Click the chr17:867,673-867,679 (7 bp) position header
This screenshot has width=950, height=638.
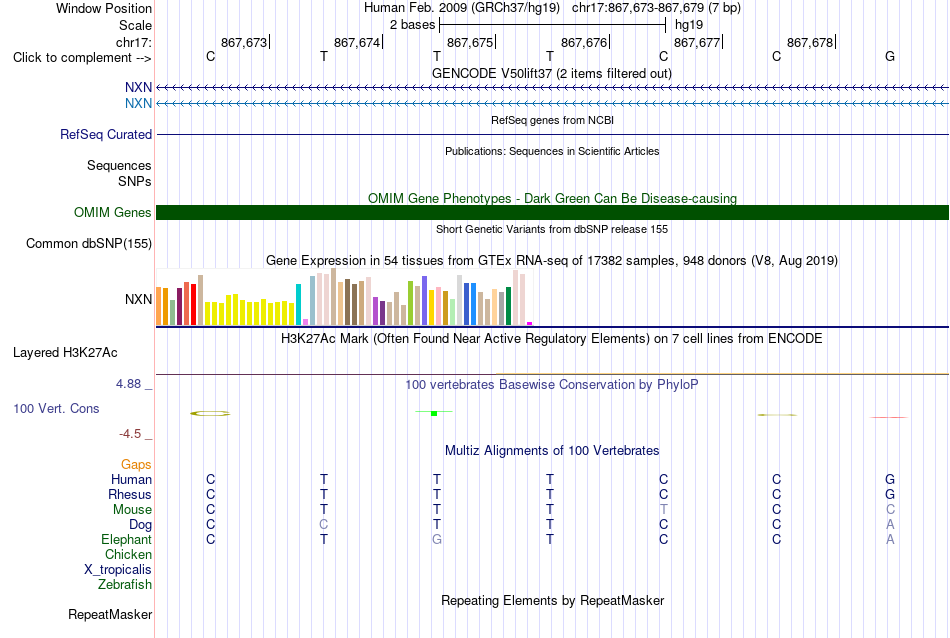point(656,8)
